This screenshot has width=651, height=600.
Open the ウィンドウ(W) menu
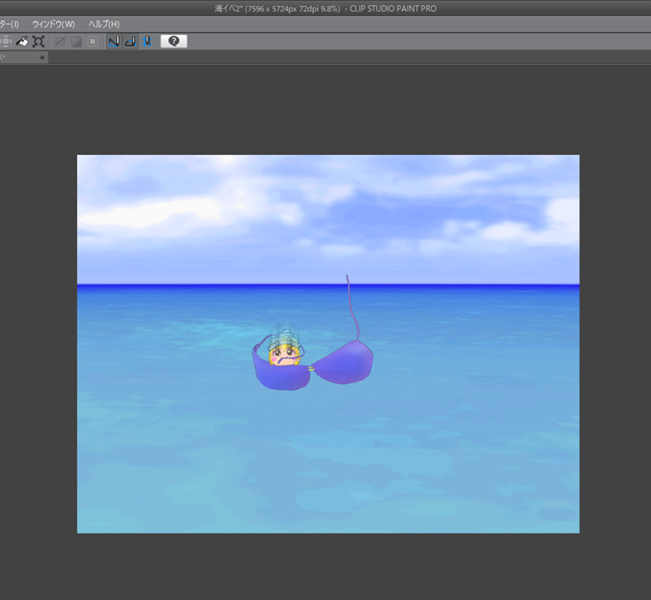tap(54, 24)
